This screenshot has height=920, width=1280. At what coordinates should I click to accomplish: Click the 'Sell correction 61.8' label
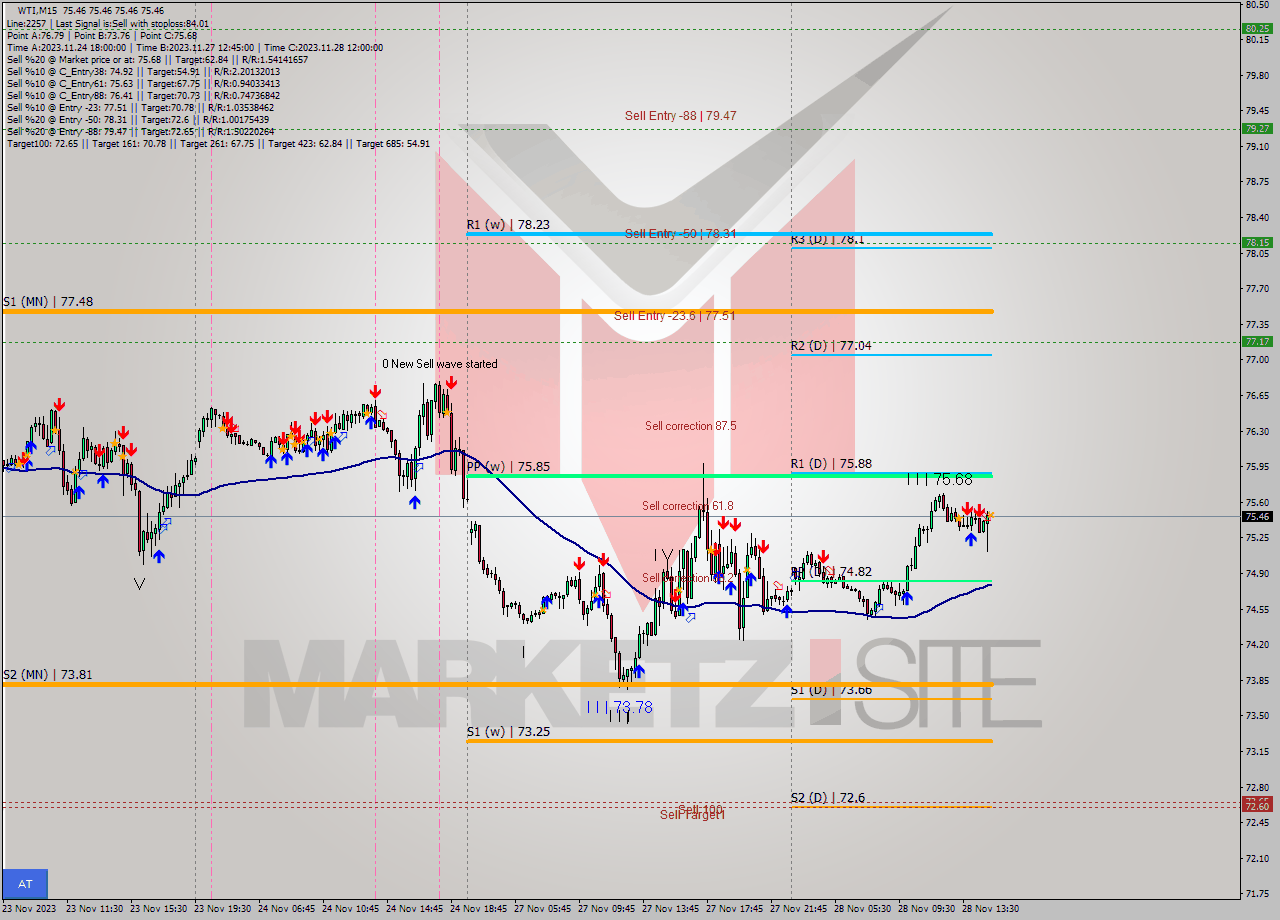pyautogui.click(x=687, y=506)
